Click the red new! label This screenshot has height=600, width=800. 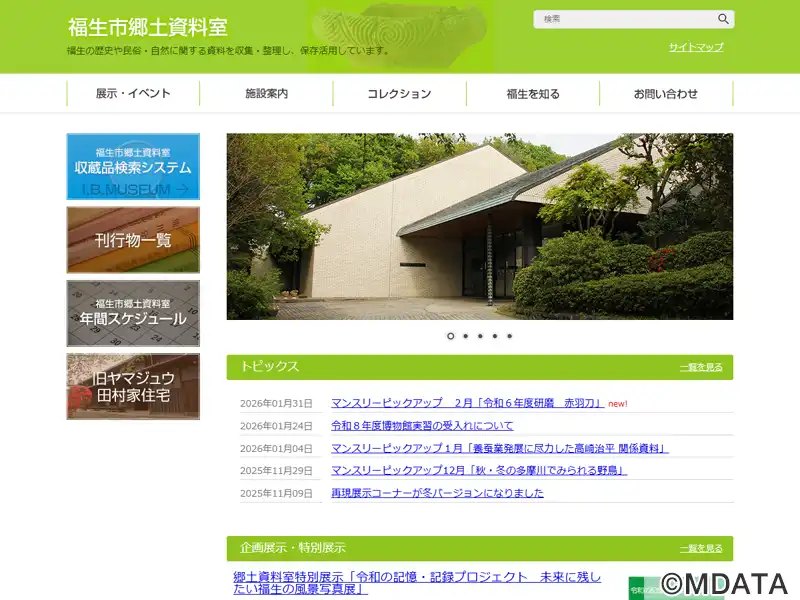pos(618,404)
